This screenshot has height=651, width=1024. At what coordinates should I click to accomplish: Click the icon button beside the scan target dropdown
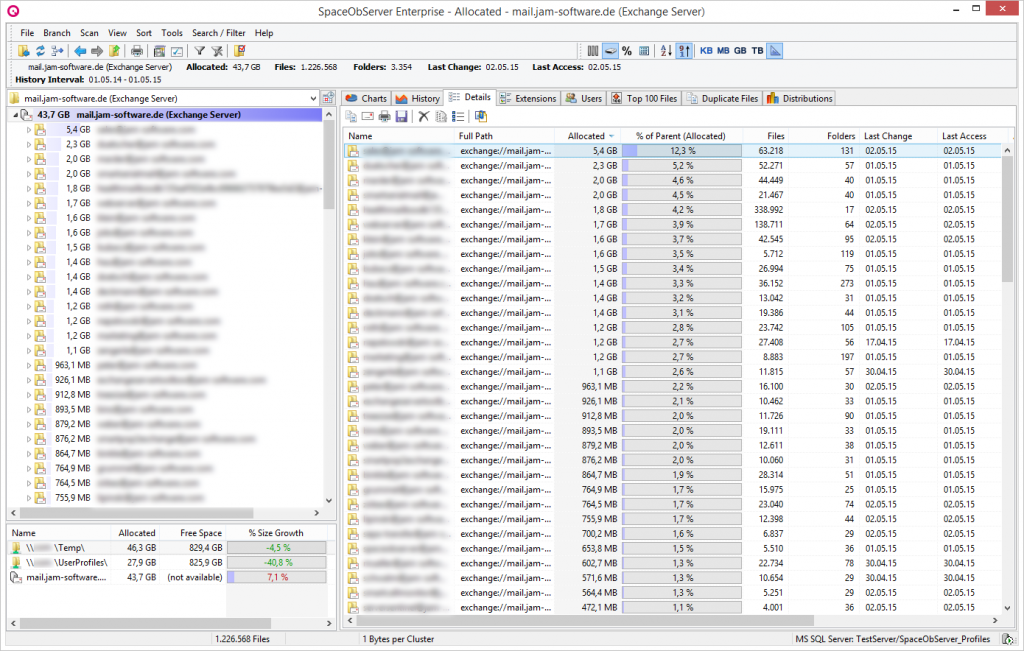pos(328,98)
